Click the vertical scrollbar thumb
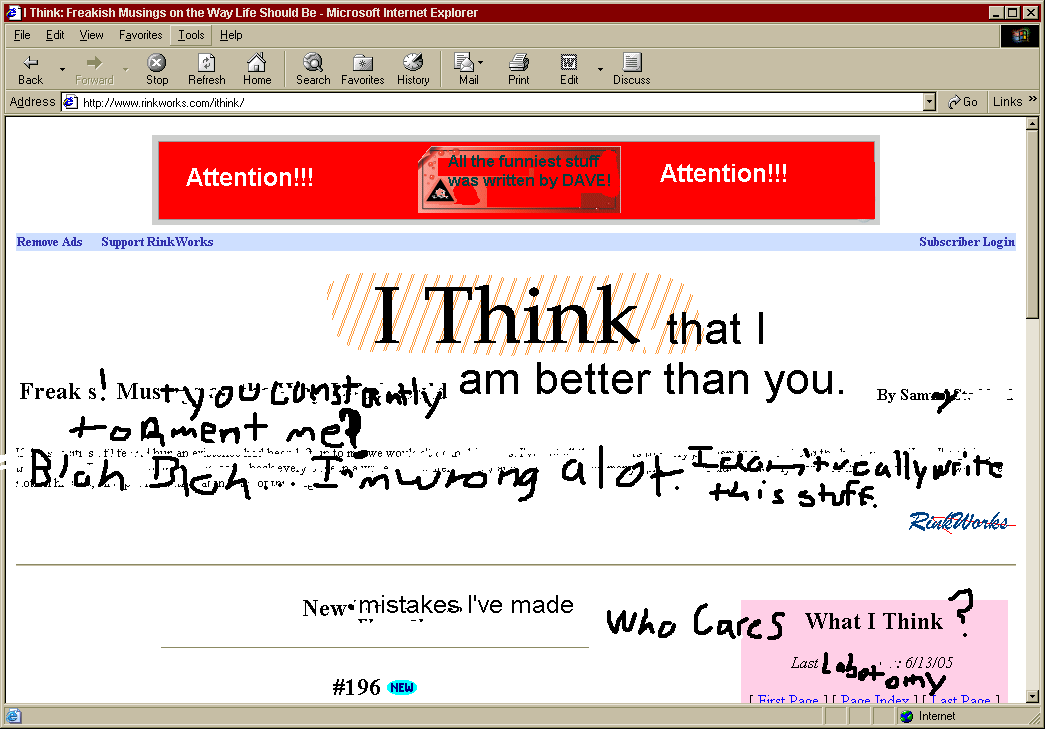Image resolution: width=1045 pixels, height=729 pixels. (x=1032, y=224)
